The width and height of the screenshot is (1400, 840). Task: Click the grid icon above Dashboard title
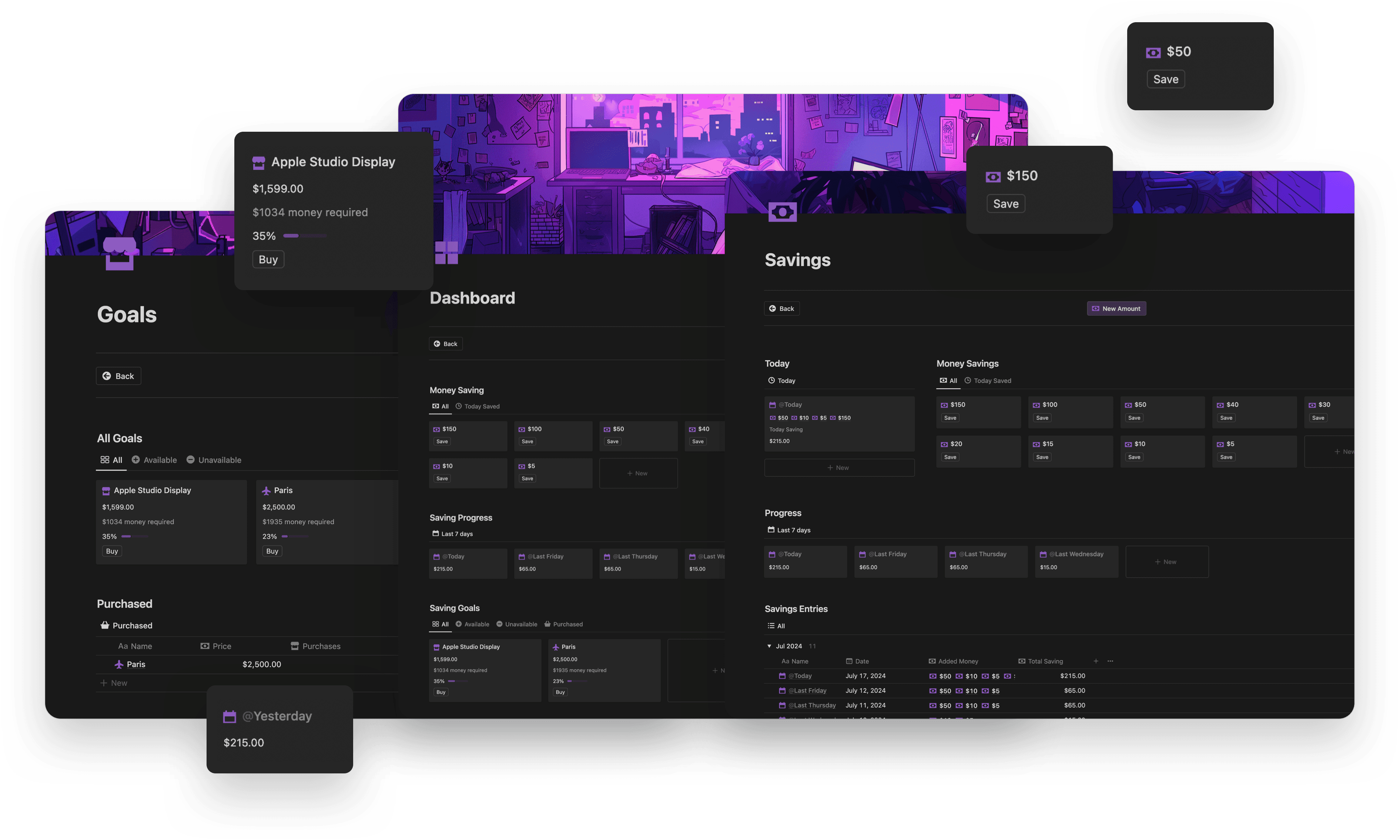click(446, 252)
